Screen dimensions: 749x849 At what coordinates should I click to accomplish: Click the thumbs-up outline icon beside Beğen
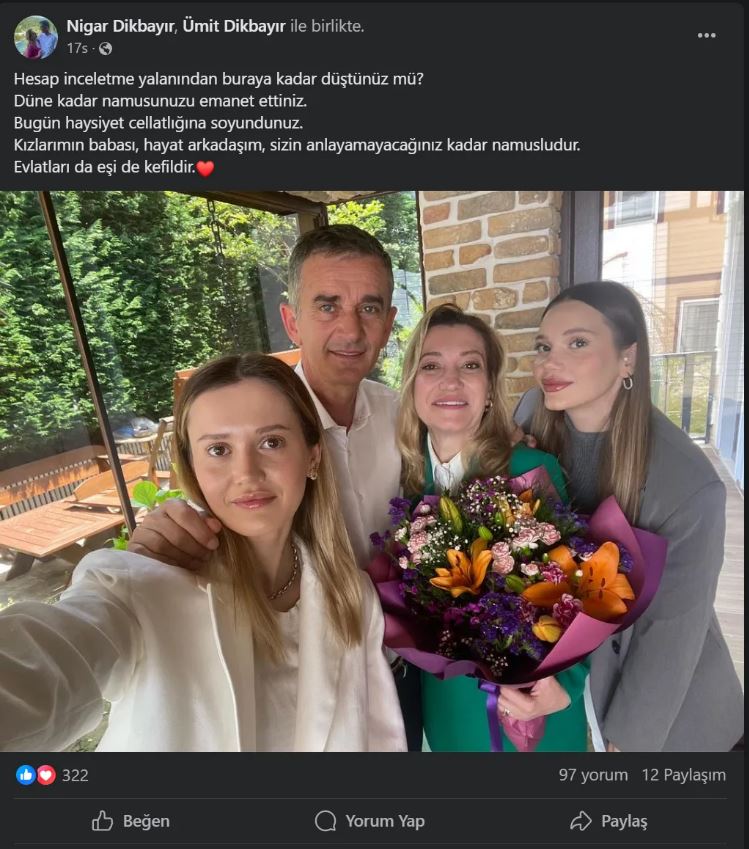(x=102, y=821)
